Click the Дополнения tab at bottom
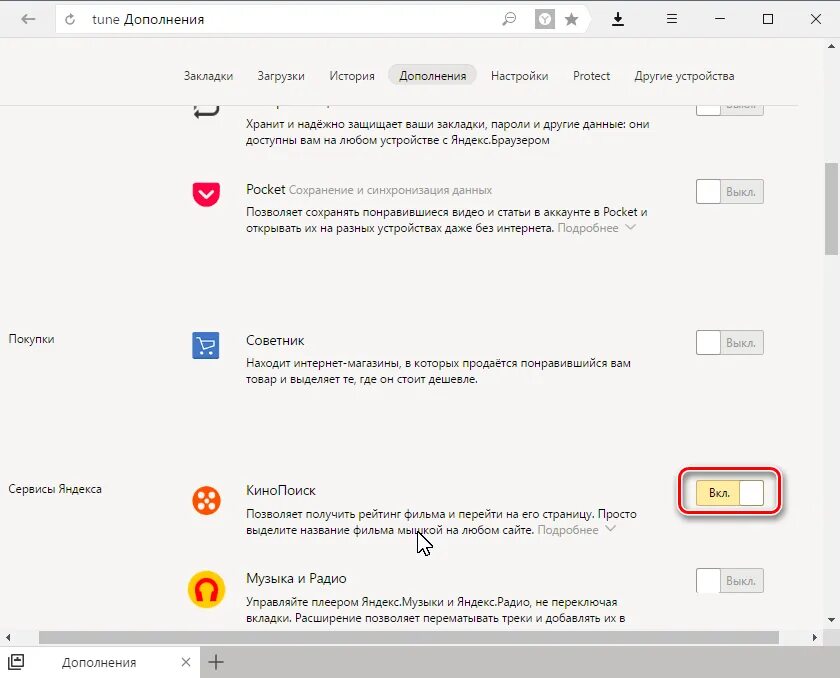 click(99, 662)
